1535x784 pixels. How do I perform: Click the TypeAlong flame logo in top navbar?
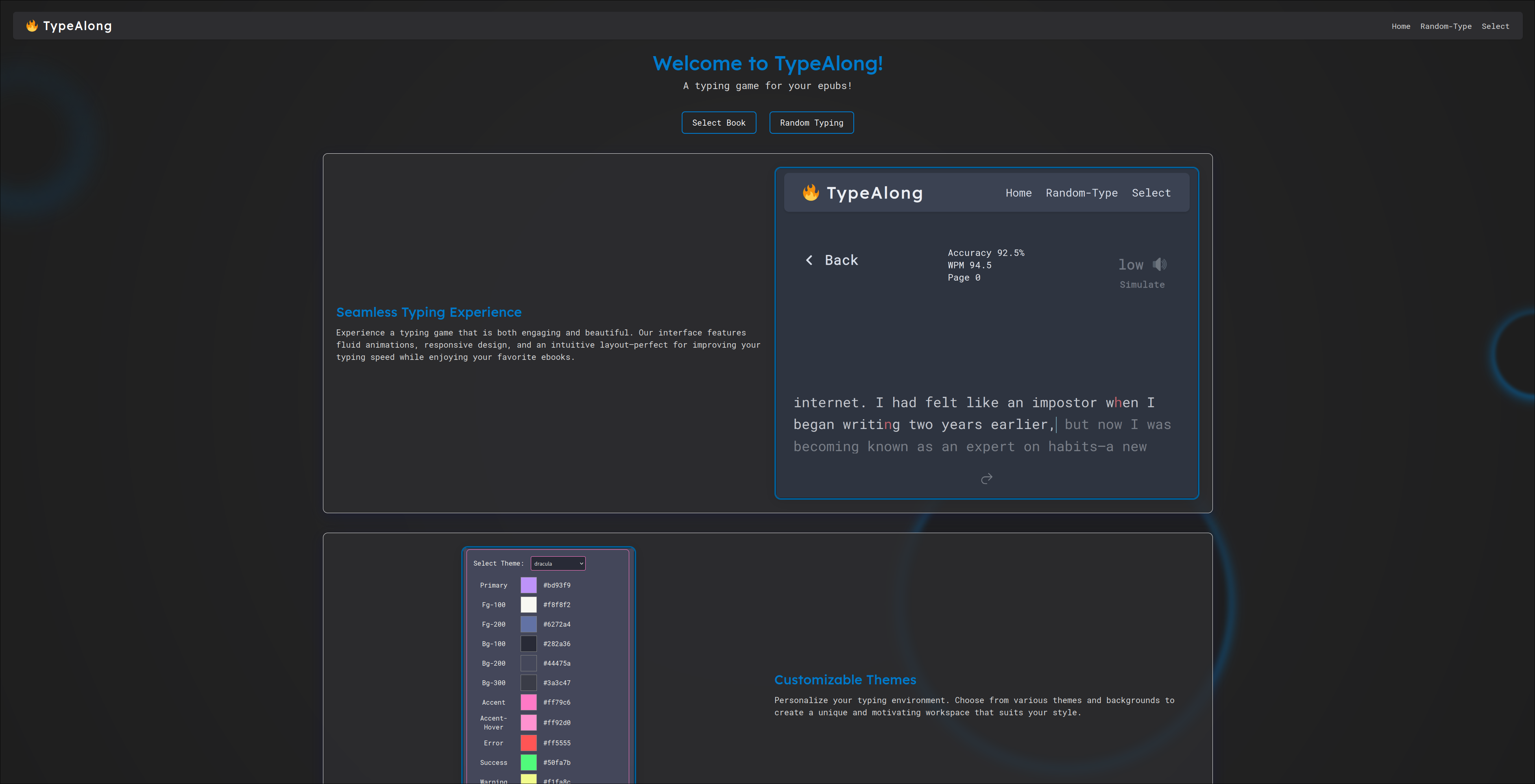coord(32,26)
